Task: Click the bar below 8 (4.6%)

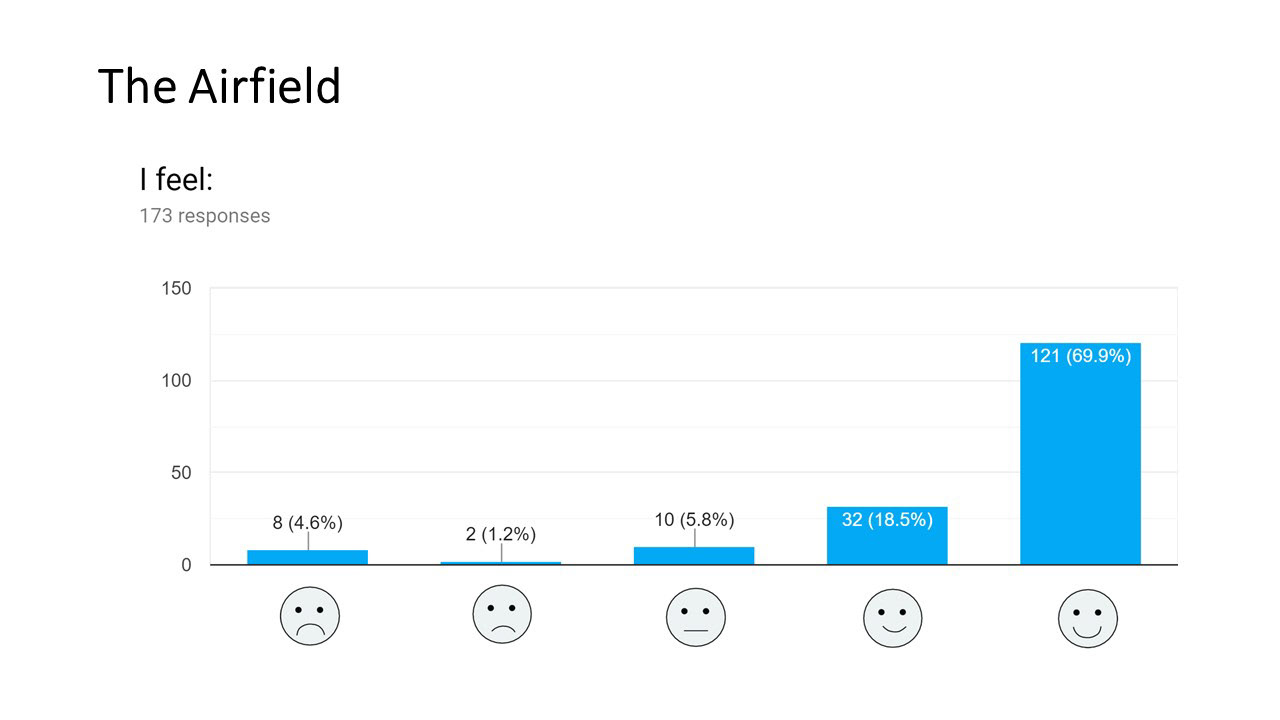Action: [308, 557]
